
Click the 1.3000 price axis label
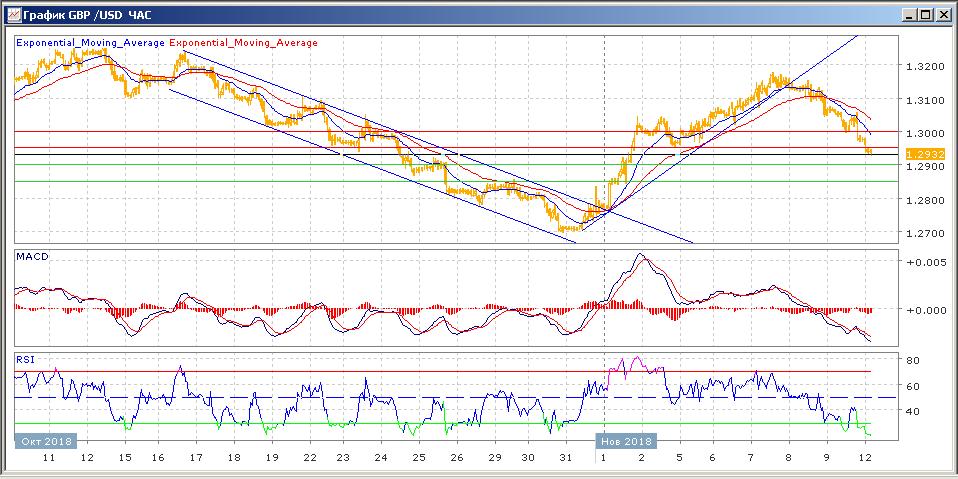click(922, 134)
